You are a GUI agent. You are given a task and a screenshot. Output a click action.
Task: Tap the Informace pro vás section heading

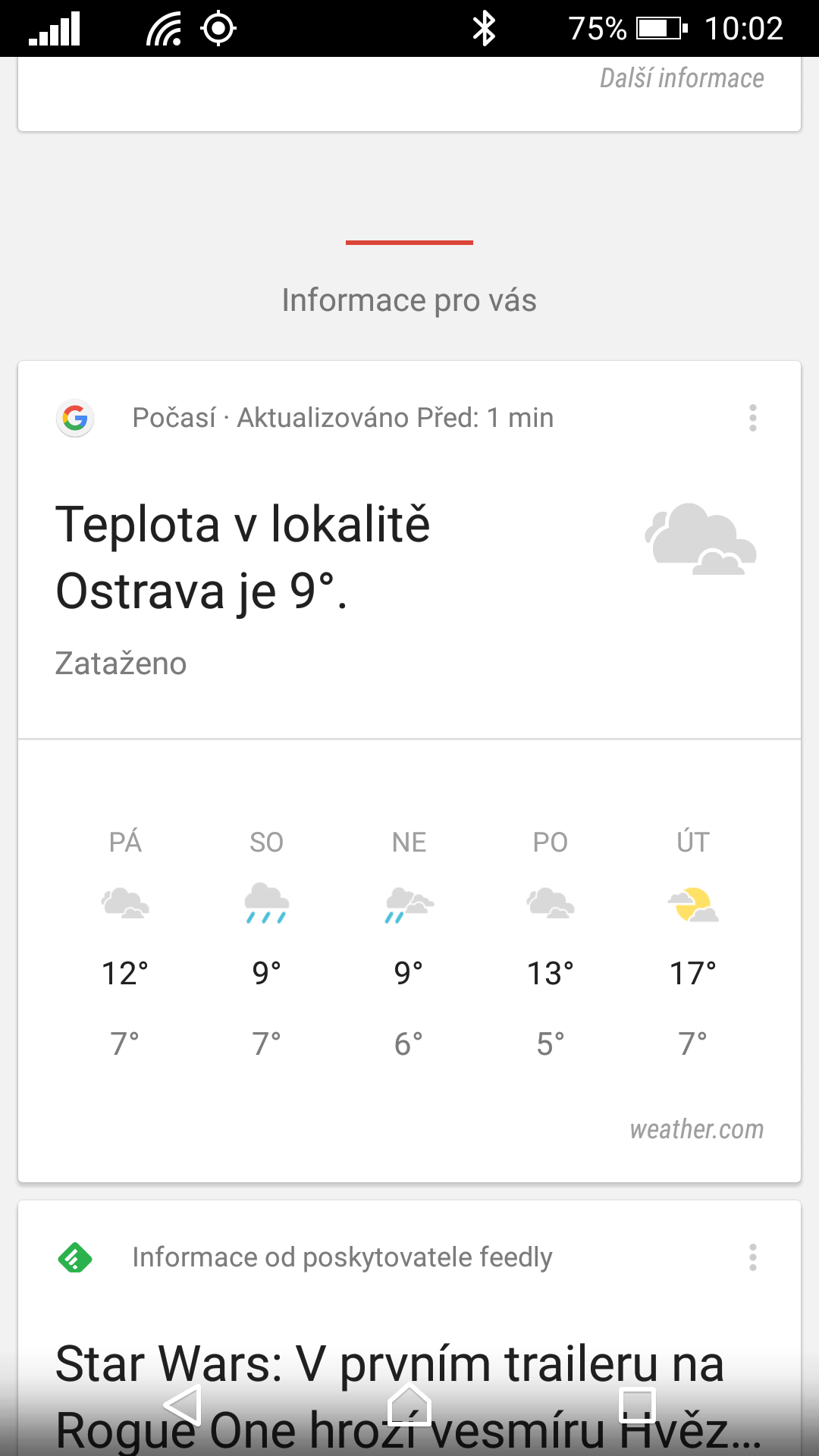[x=409, y=300]
